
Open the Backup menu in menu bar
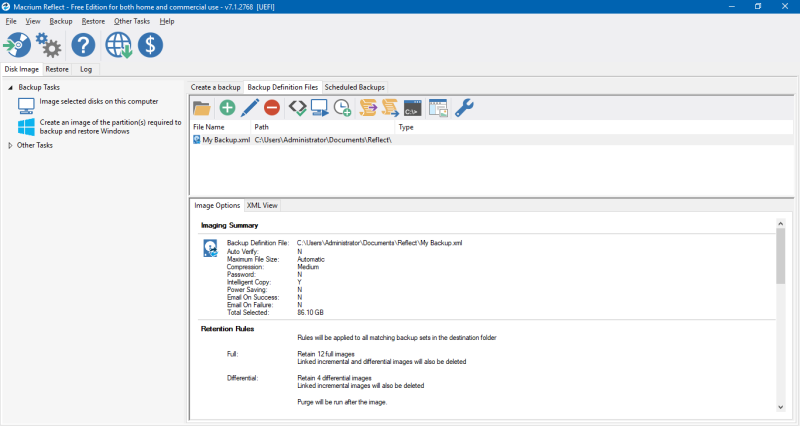coord(61,21)
